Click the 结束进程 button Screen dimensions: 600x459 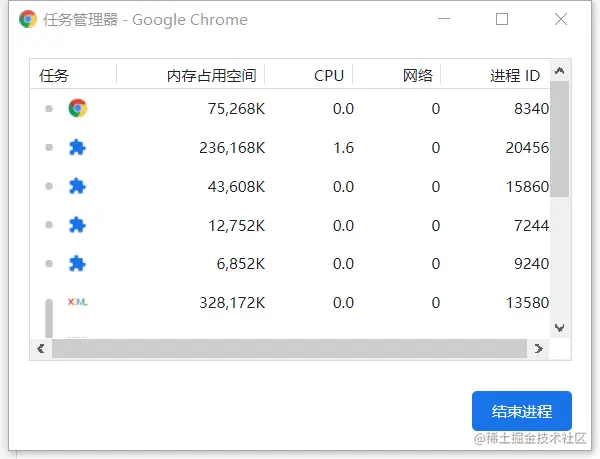pos(522,411)
